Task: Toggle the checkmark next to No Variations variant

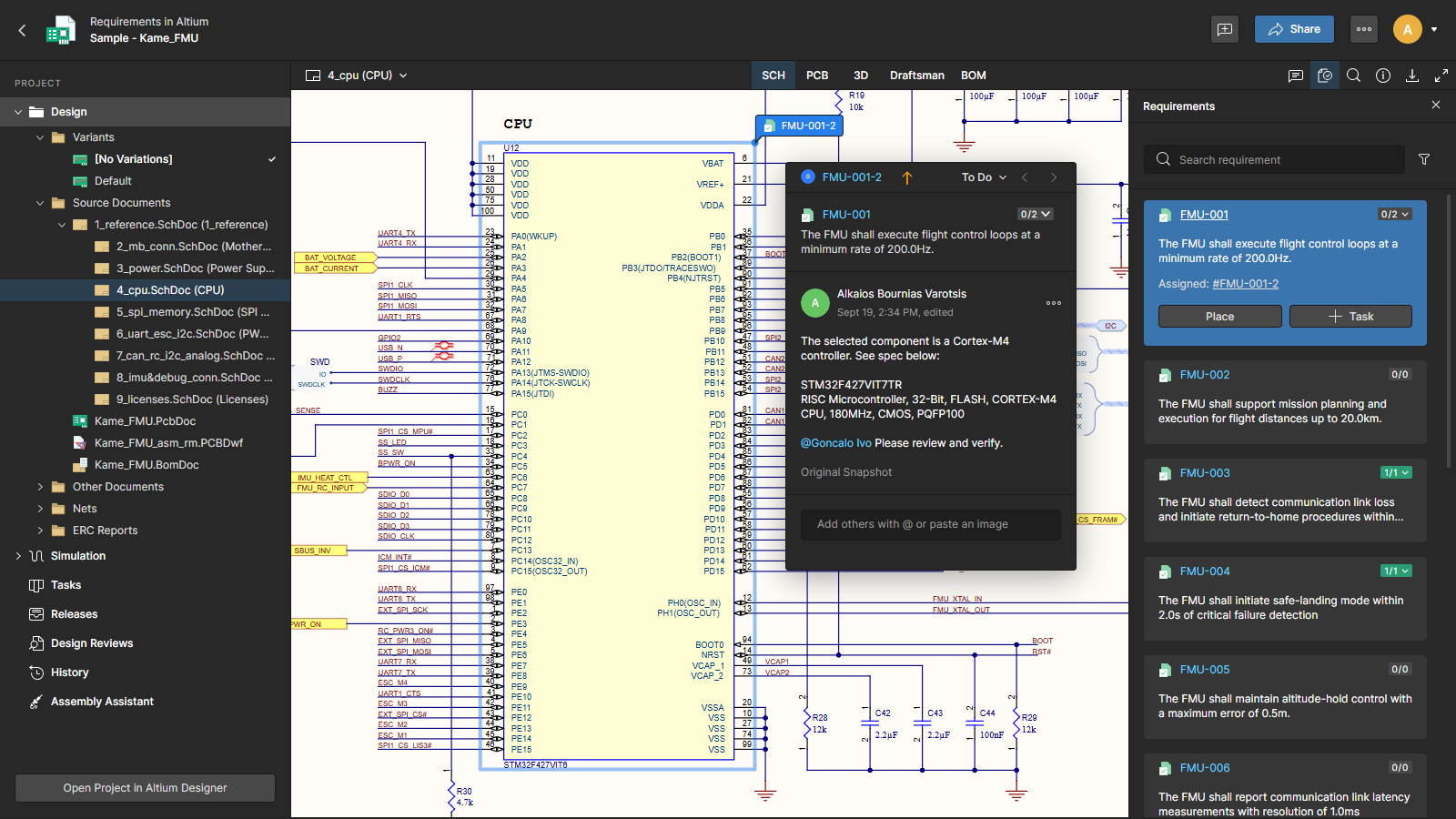Action: (x=271, y=158)
